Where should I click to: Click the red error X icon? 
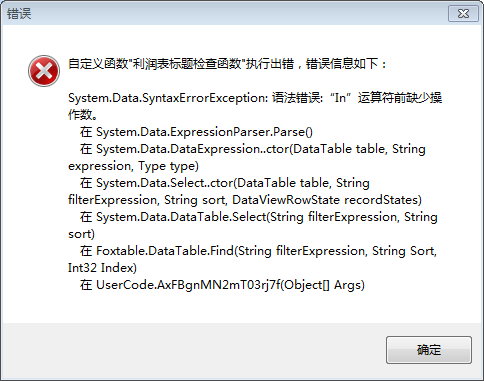coord(44,71)
